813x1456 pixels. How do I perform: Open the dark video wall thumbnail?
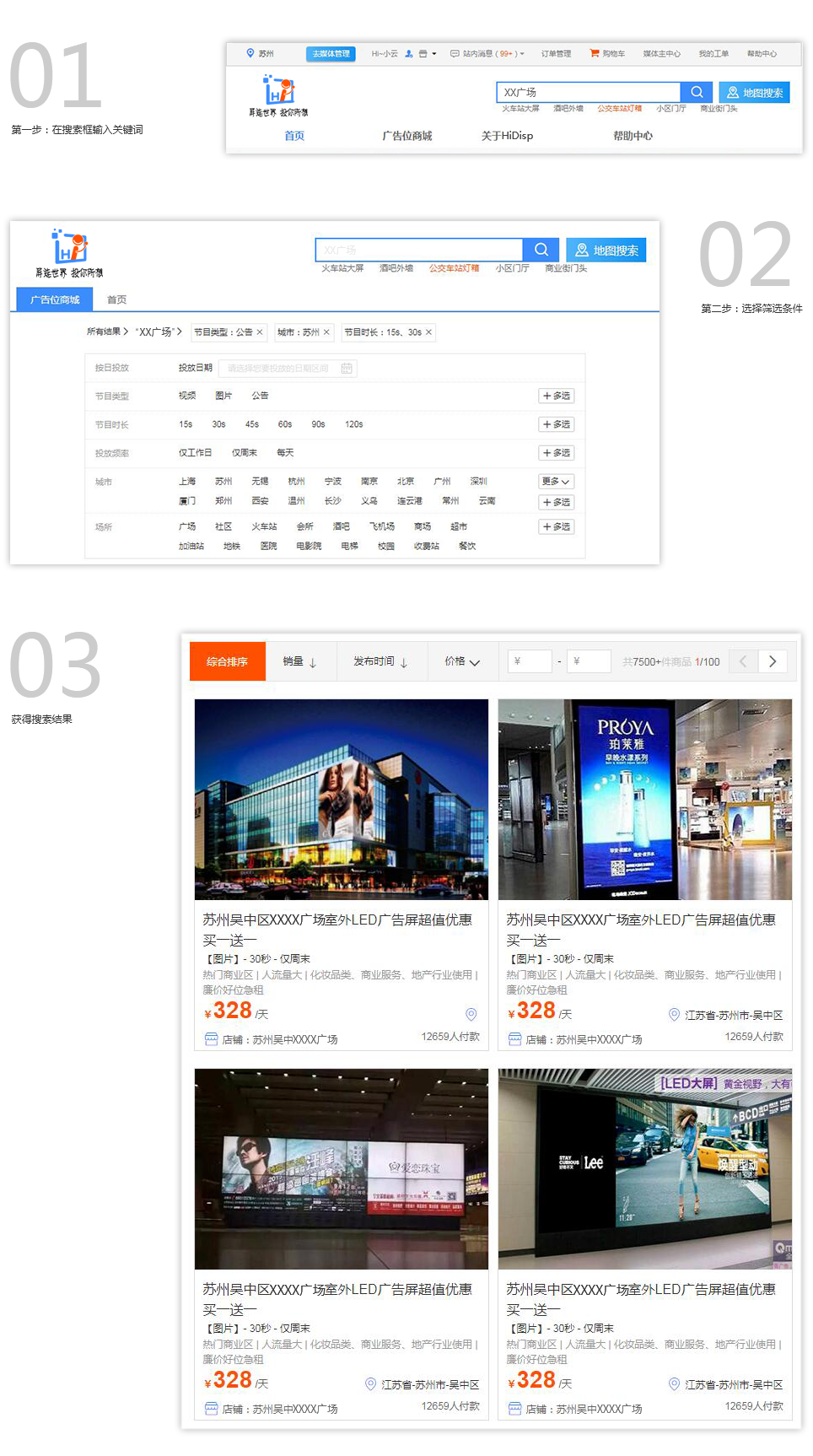pos(342,1169)
